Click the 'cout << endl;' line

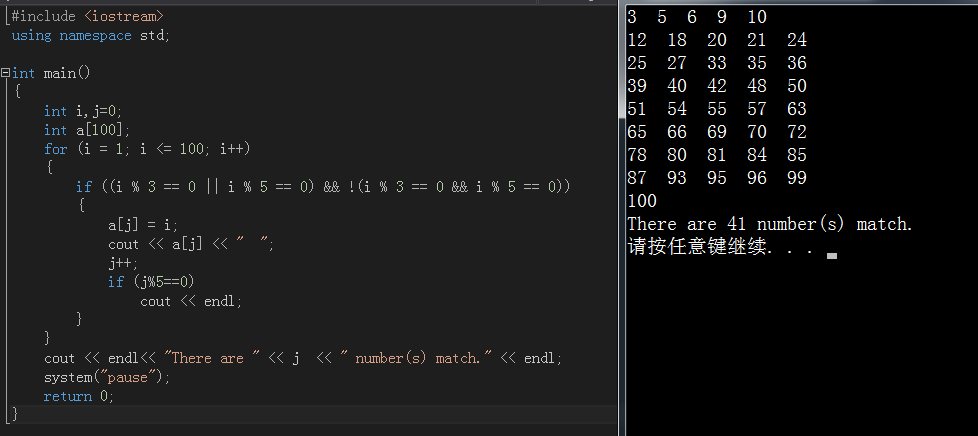coord(191,301)
